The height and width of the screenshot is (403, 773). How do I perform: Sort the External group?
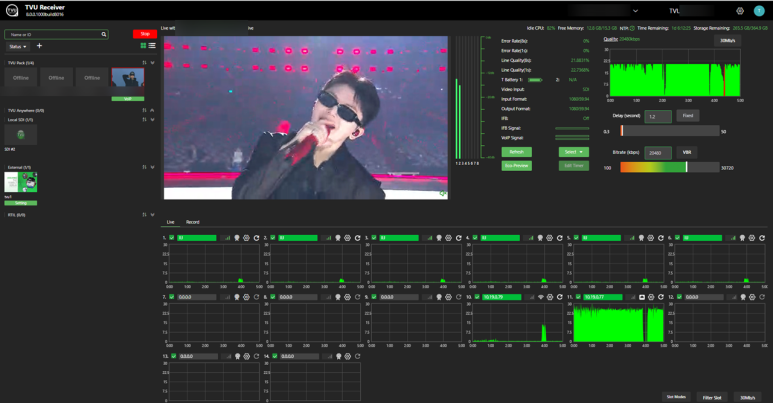(144, 167)
